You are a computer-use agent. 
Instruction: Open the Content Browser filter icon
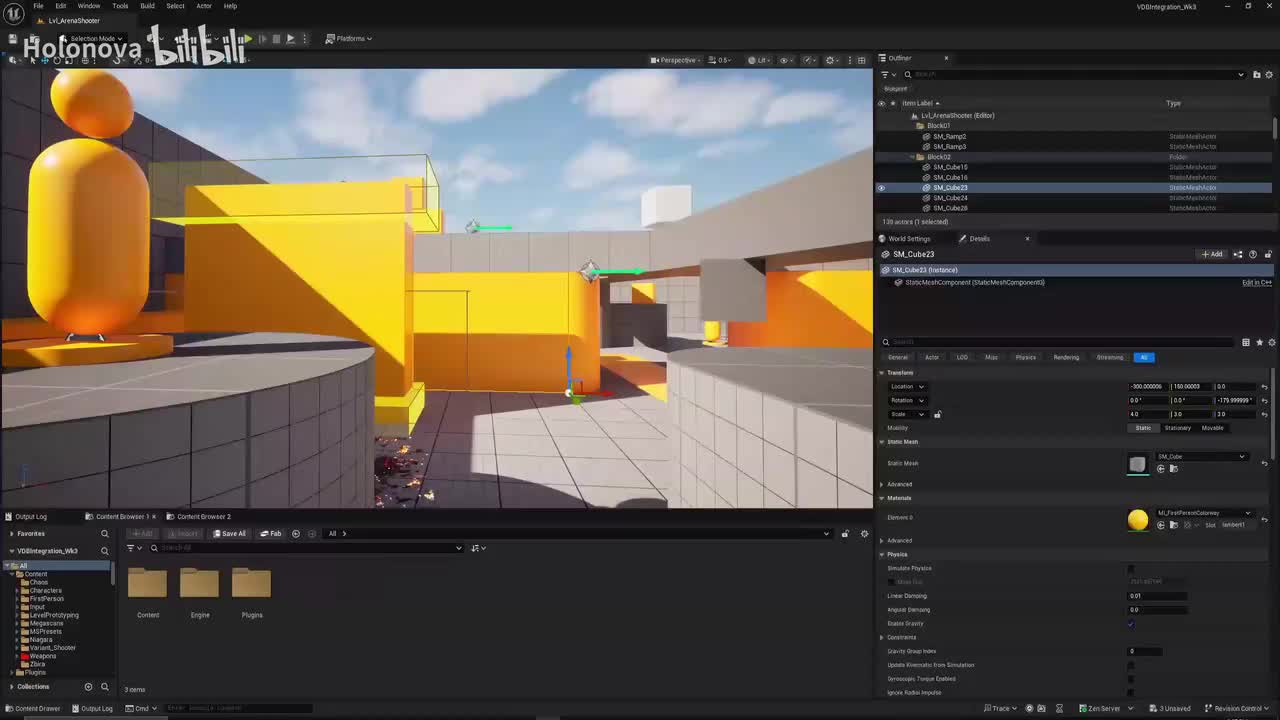(130, 548)
